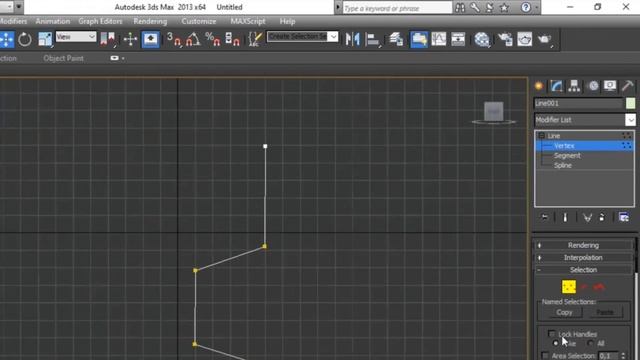
Task: Switch to the Utilities command panel tab
Action: [627, 86]
